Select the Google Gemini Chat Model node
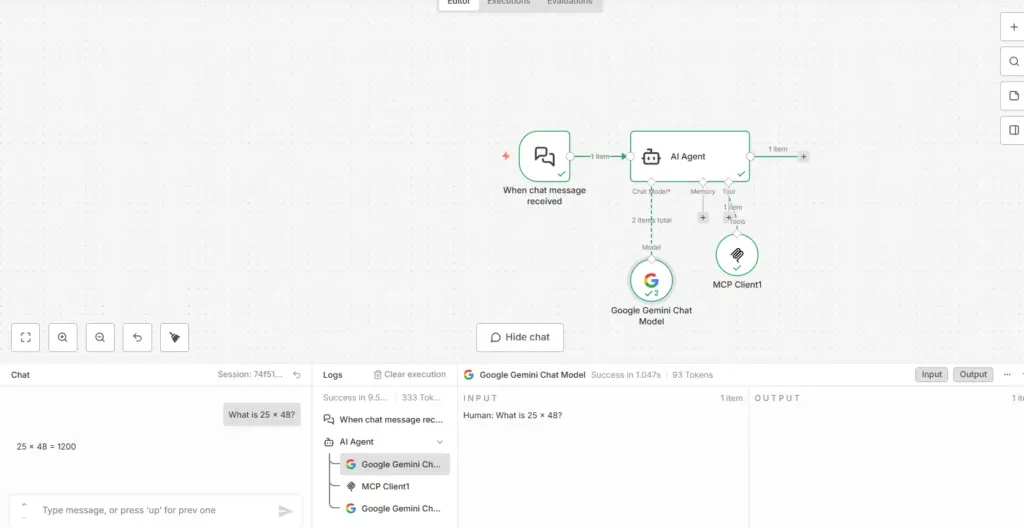The height and width of the screenshot is (528, 1024). pos(651,280)
